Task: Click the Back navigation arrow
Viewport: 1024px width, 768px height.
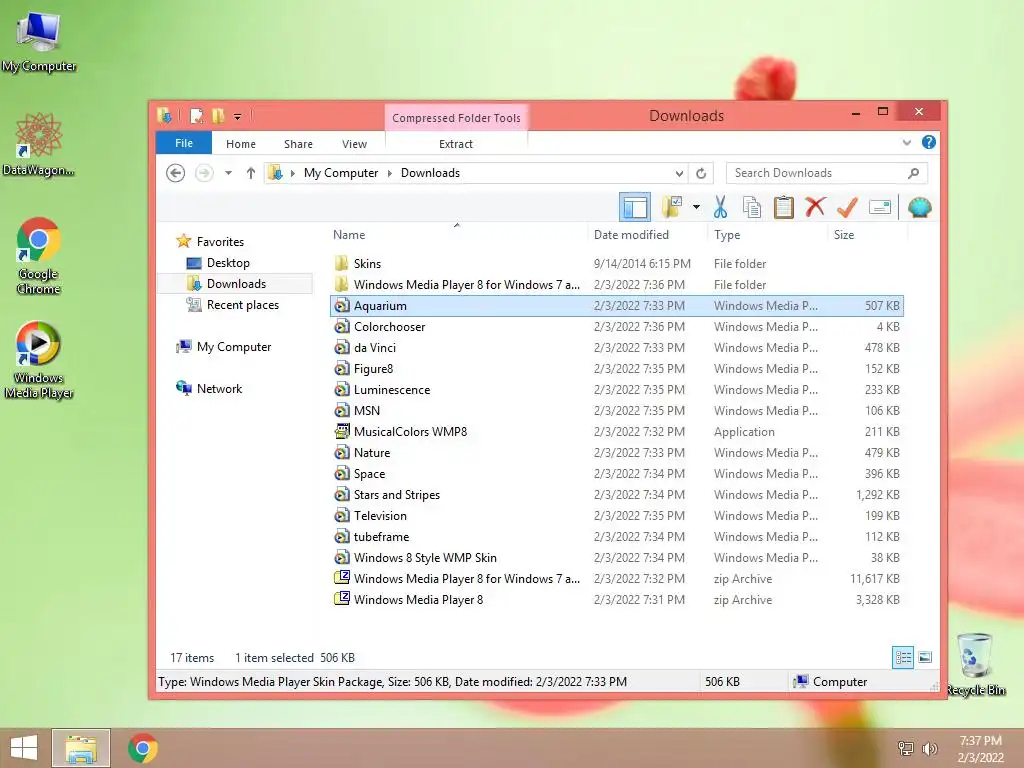Action: coord(175,173)
